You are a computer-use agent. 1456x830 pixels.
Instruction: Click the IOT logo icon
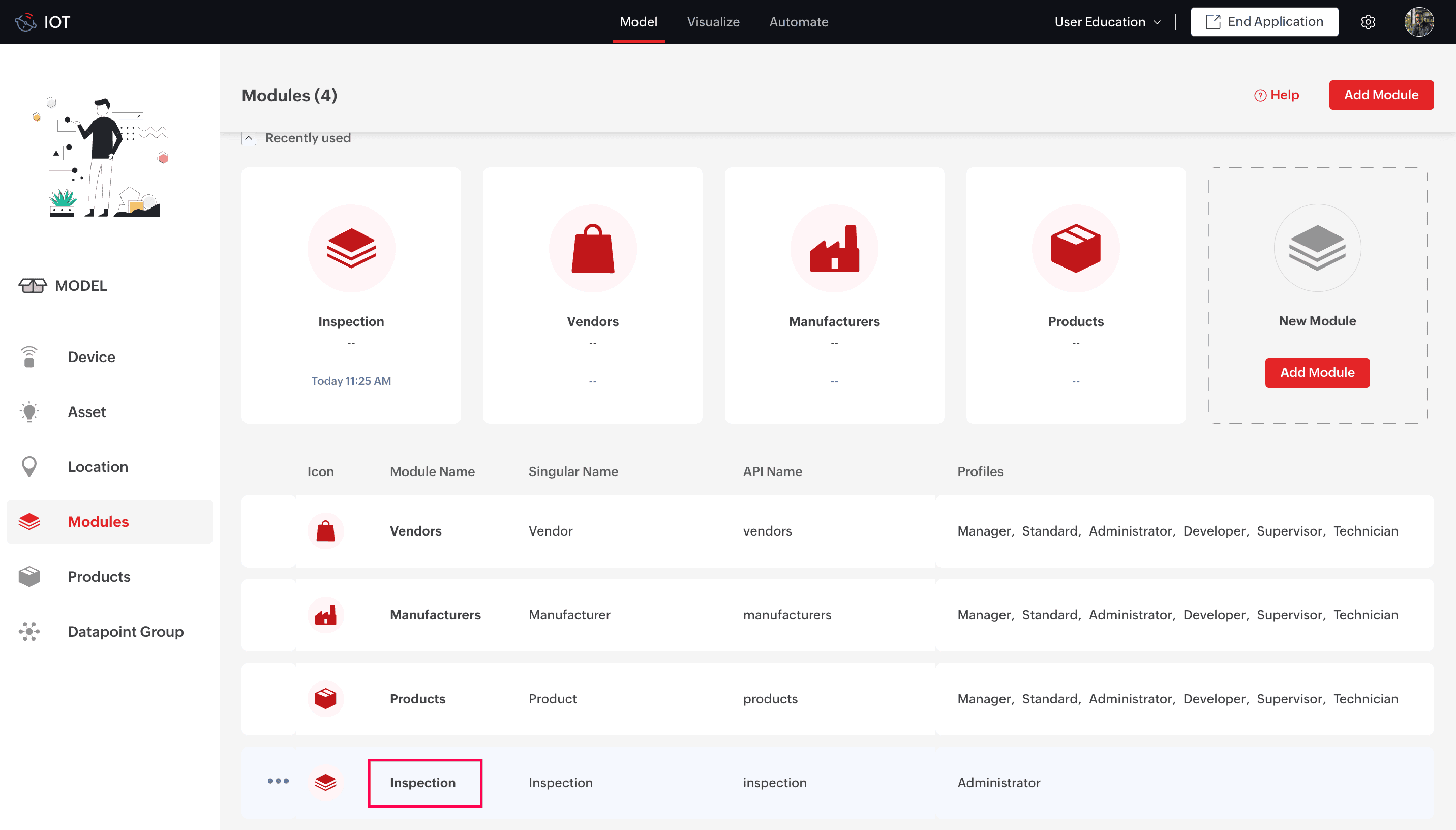(x=25, y=22)
